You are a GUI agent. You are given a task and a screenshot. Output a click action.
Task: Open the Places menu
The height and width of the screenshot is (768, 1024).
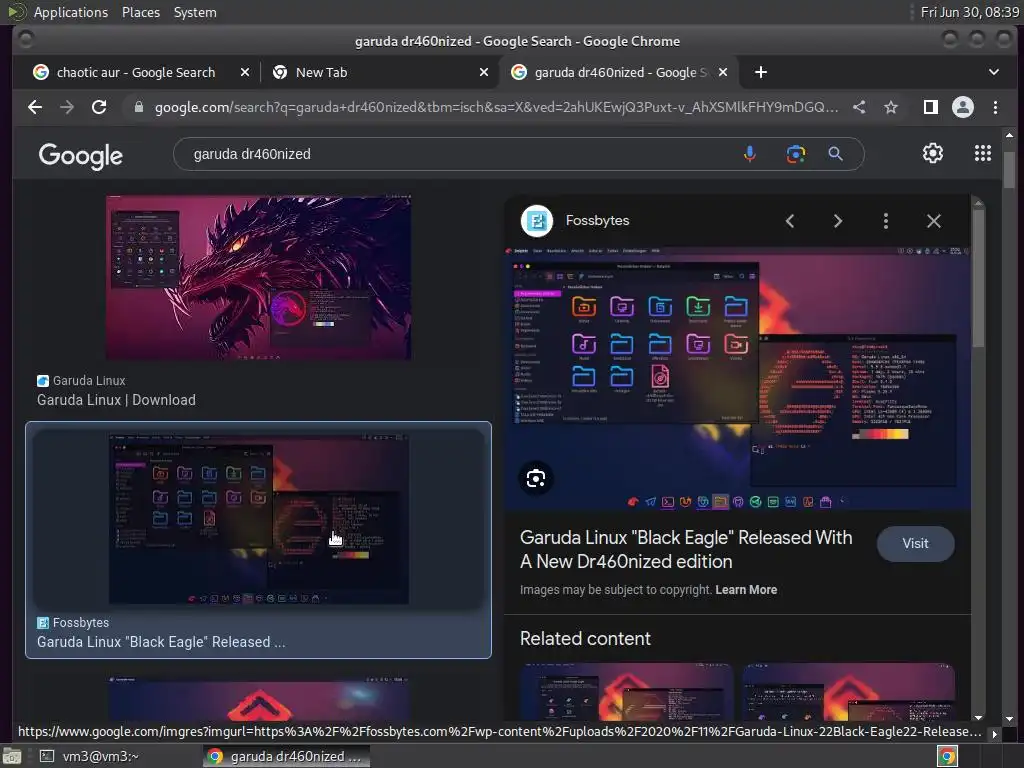point(140,12)
